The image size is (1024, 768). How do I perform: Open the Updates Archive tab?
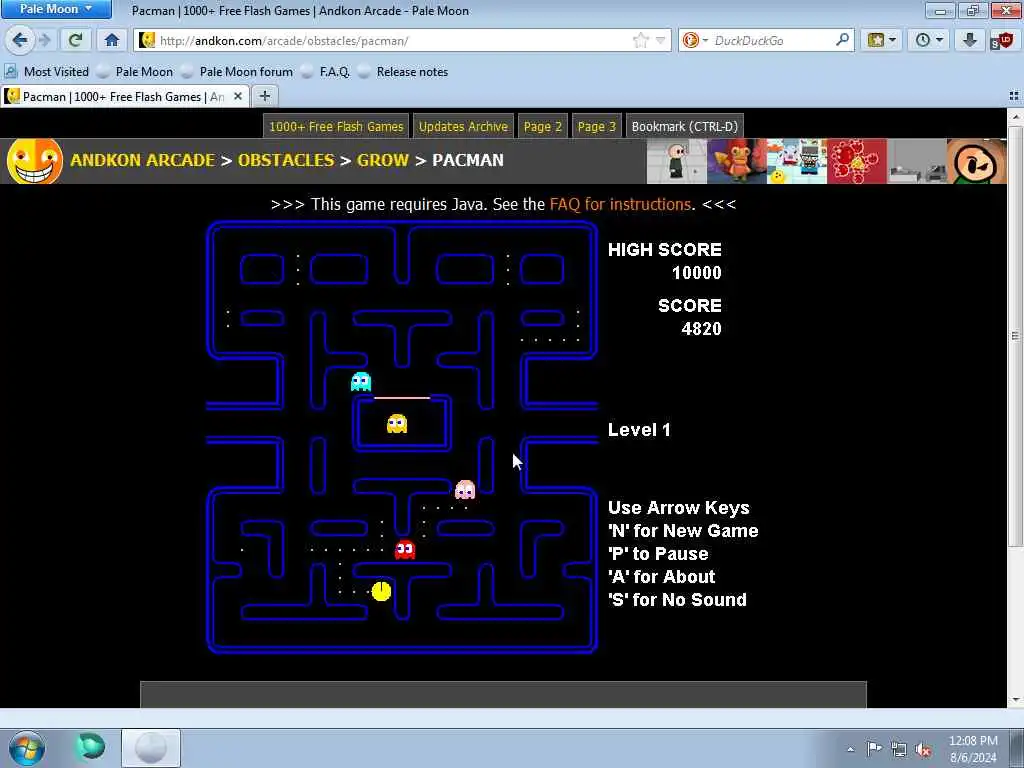(x=463, y=127)
